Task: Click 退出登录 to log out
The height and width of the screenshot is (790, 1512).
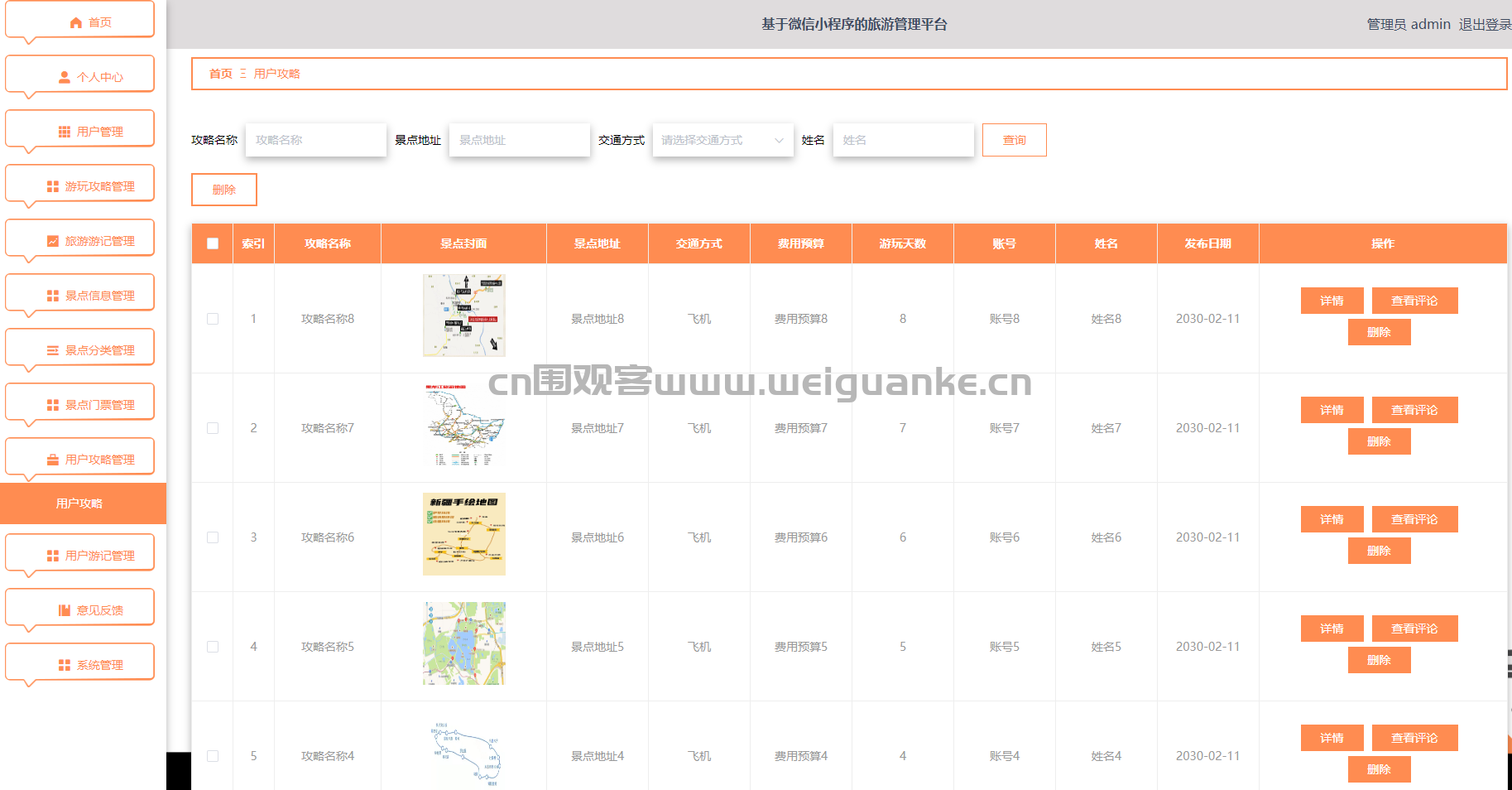Action: tap(1484, 25)
